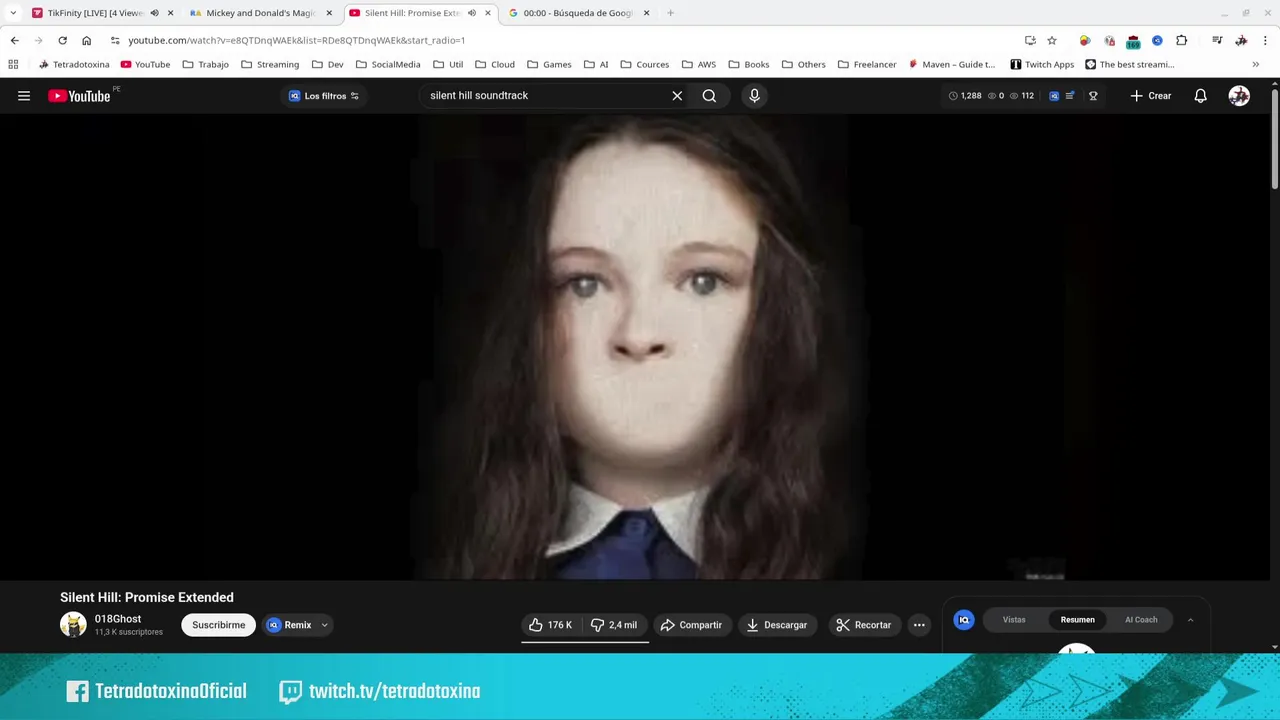Open Maven Guide bookmark
Image resolution: width=1280 pixels, height=720 pixels.
click(x=951, y=64)
